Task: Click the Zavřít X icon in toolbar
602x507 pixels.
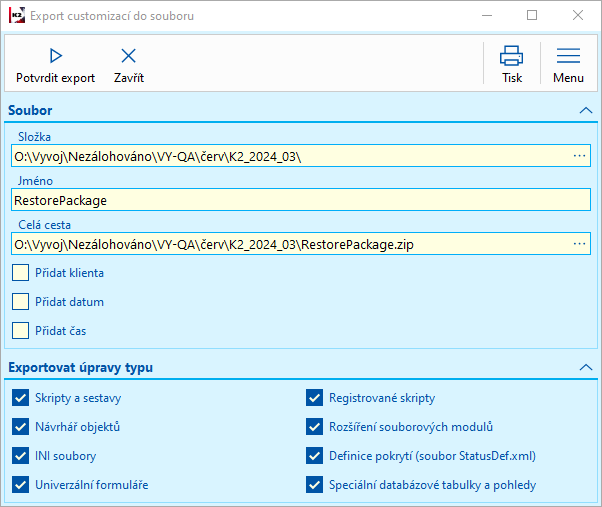Action: pyautogui.click(x=128, y=56)
